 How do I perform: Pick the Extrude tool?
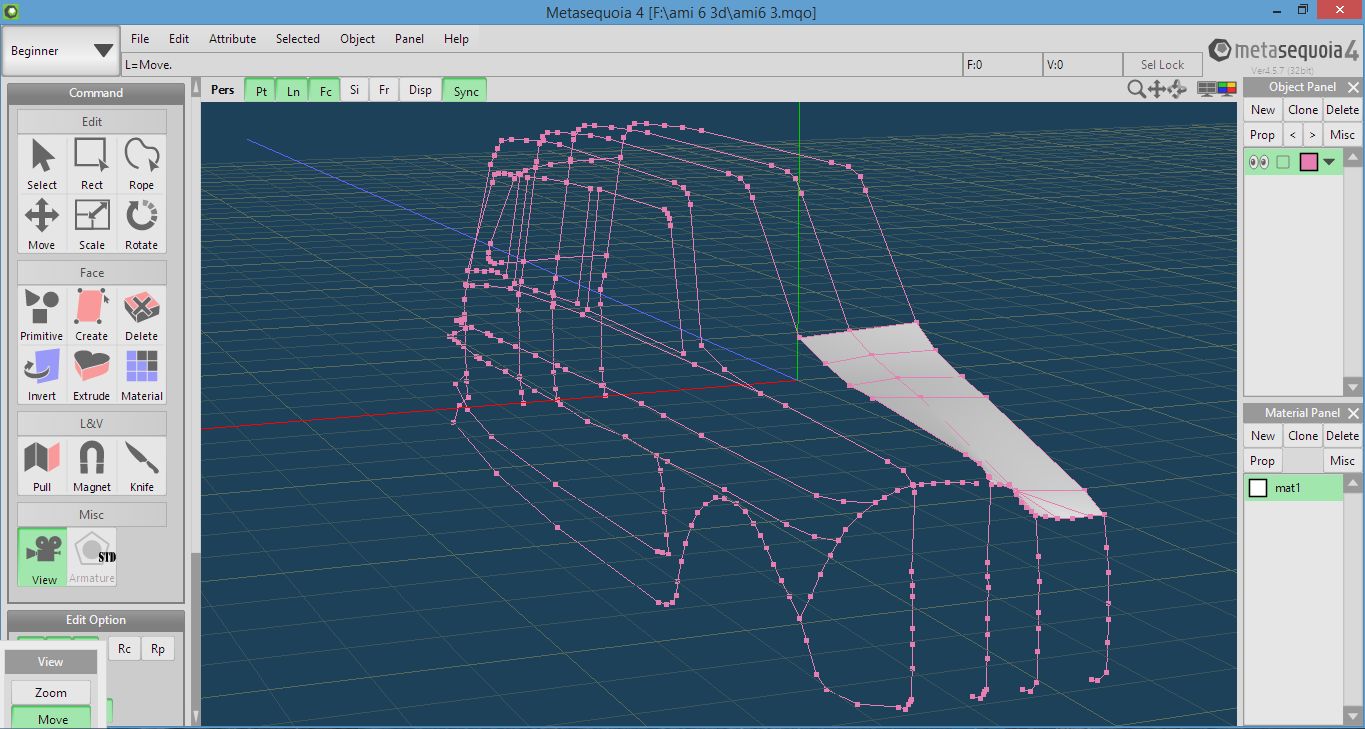click(x=92, y=374)
